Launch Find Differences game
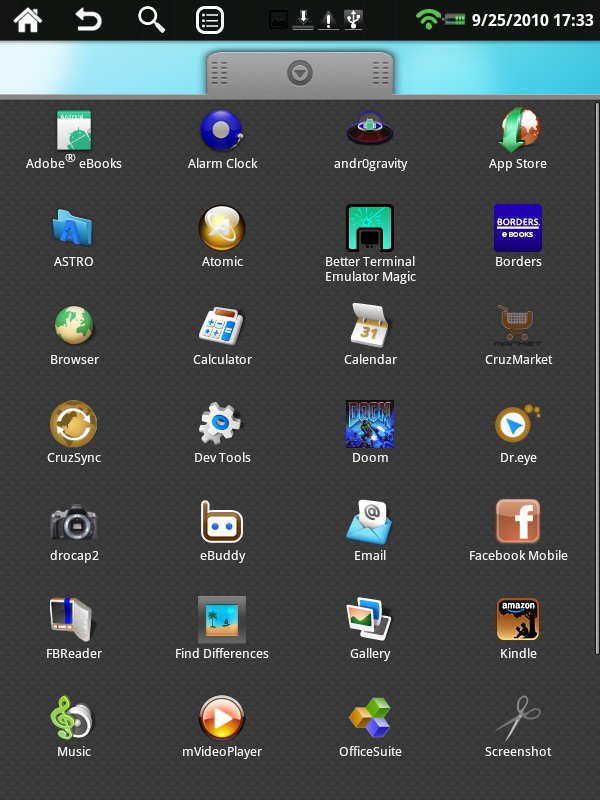The image size is (600, 800). 222,620
